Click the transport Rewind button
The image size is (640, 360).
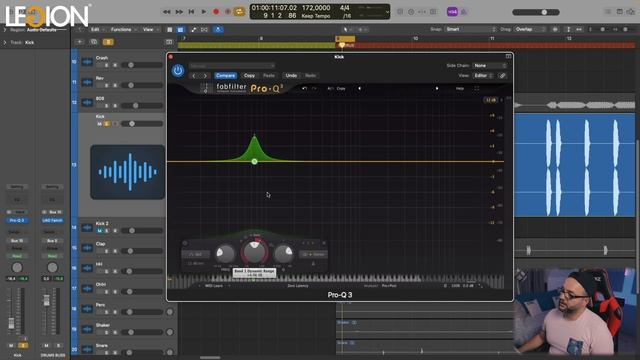tap(167, 12)
